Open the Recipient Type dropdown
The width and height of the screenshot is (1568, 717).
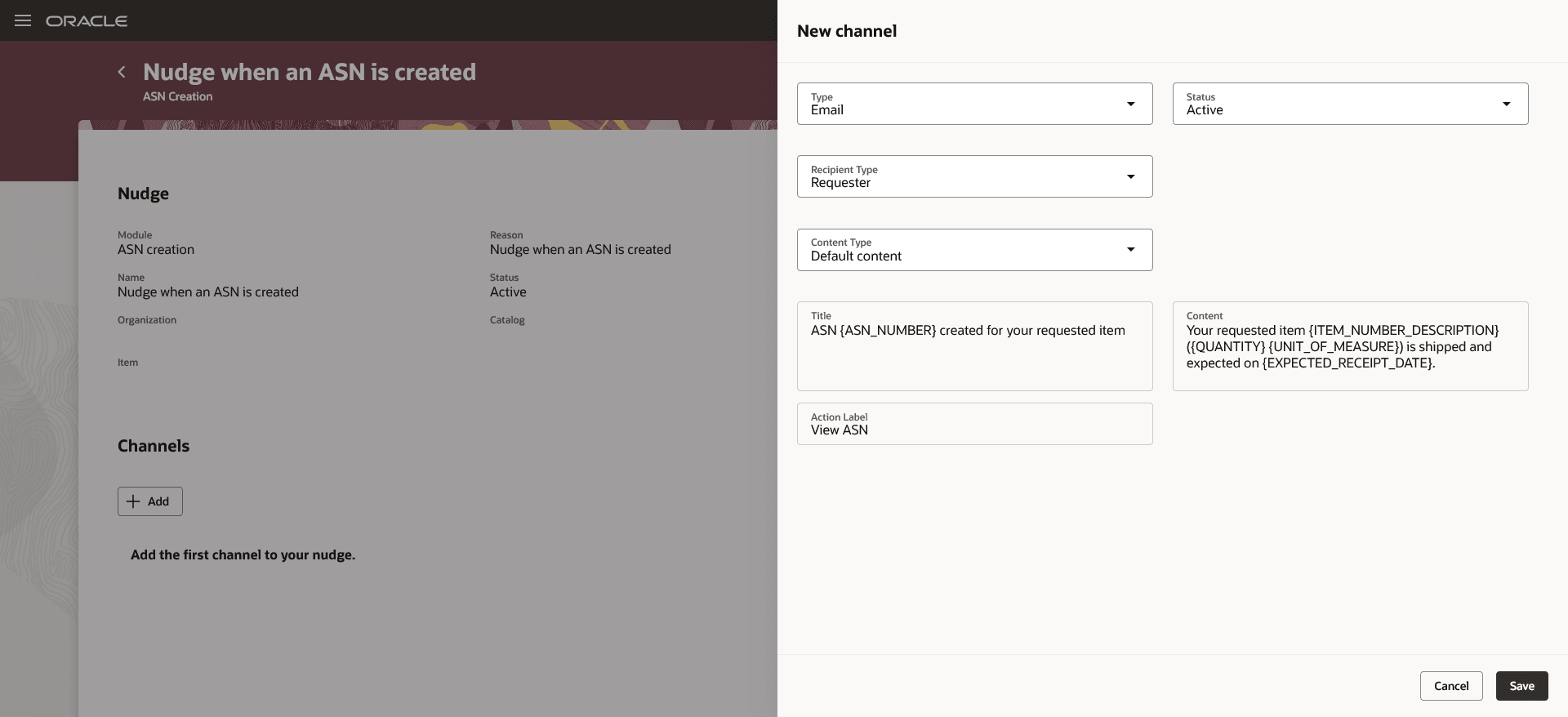(x=974, y=176)
